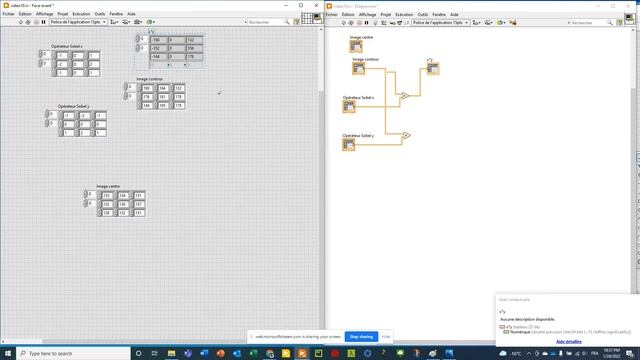The image size is (640, 360).
Task: Click VI icon in Face-avant window corner
Action: [x=318, y=18]
